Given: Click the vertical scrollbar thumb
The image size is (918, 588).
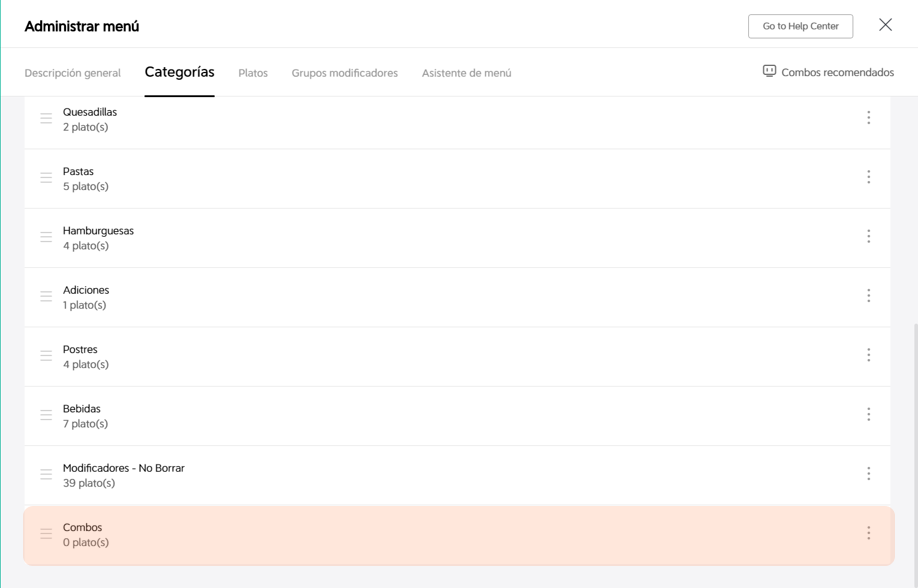Looking at the screenshot, I should [915, 454].
